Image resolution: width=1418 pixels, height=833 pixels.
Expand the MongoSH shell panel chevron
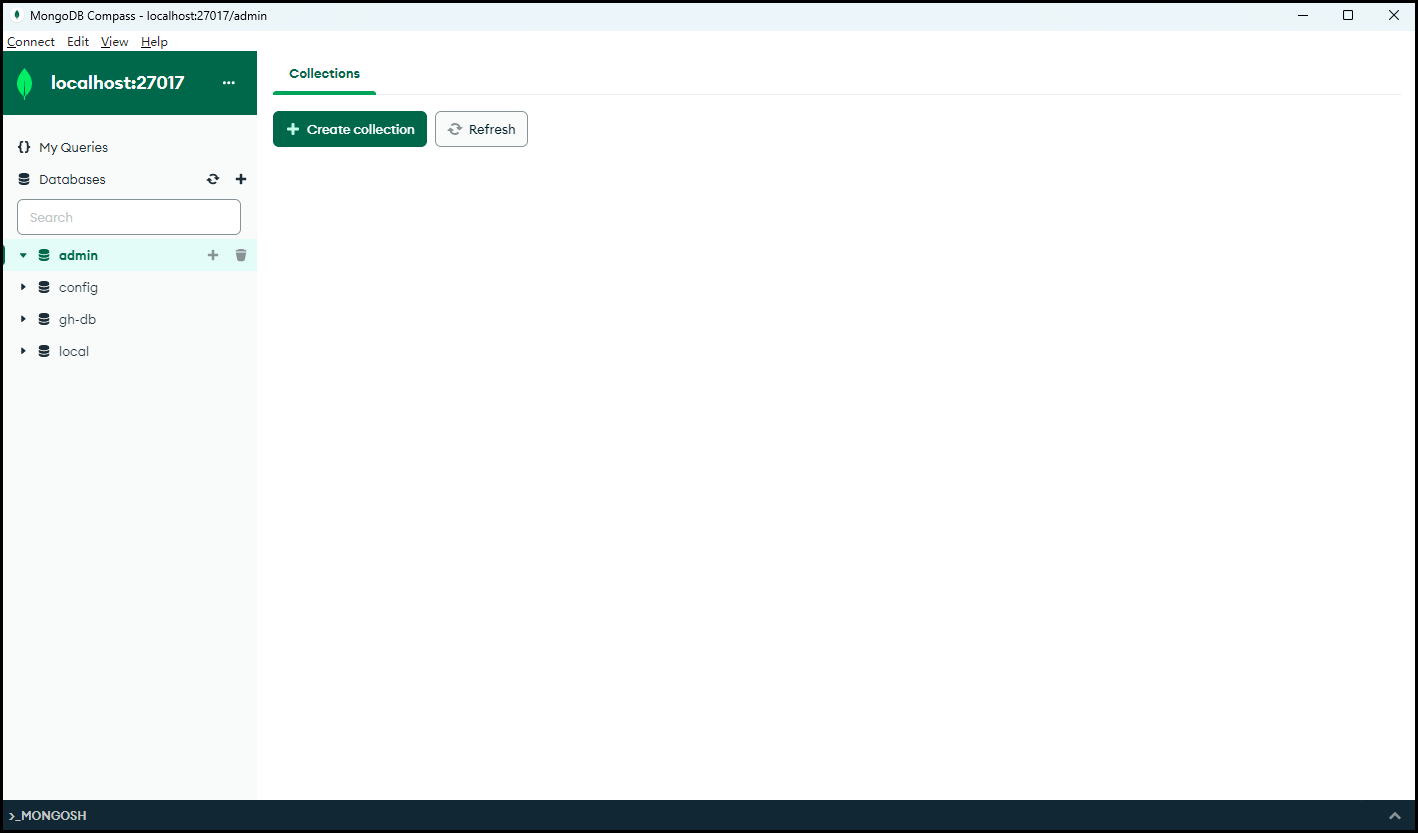tap(1395, 816)
